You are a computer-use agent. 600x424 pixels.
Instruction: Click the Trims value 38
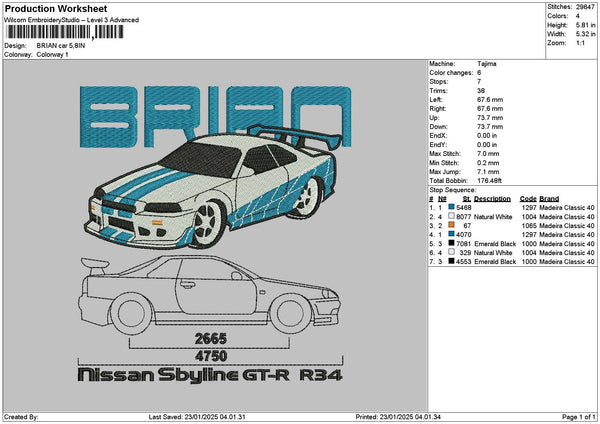point(481,91)
